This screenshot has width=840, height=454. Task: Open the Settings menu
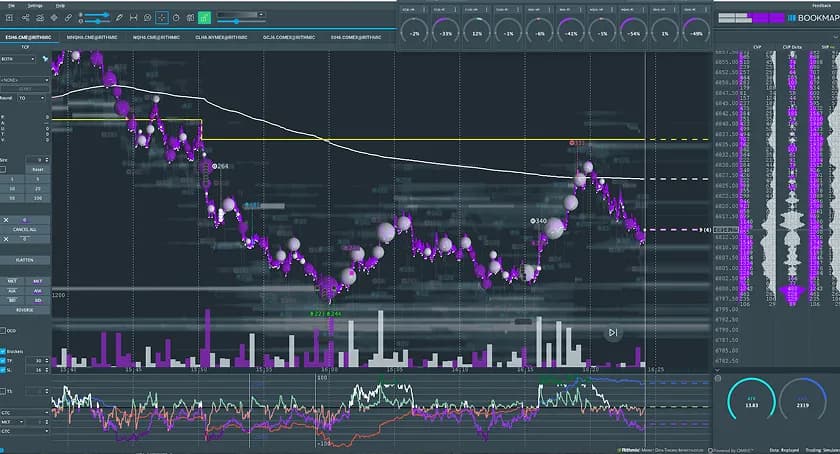35,5
